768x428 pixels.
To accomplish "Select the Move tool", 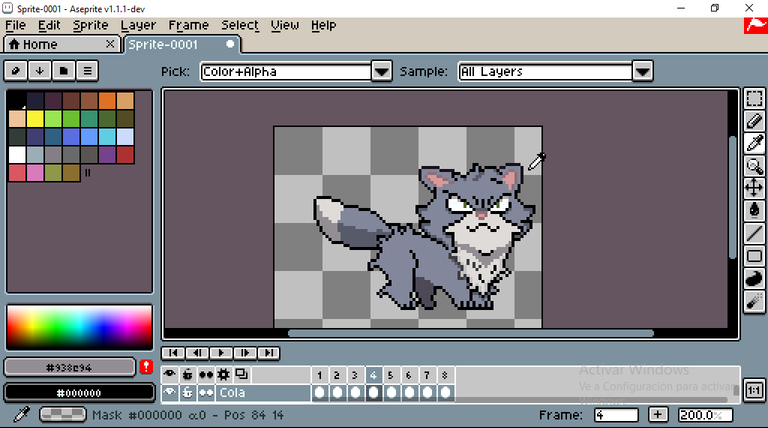I will [754, 188].
